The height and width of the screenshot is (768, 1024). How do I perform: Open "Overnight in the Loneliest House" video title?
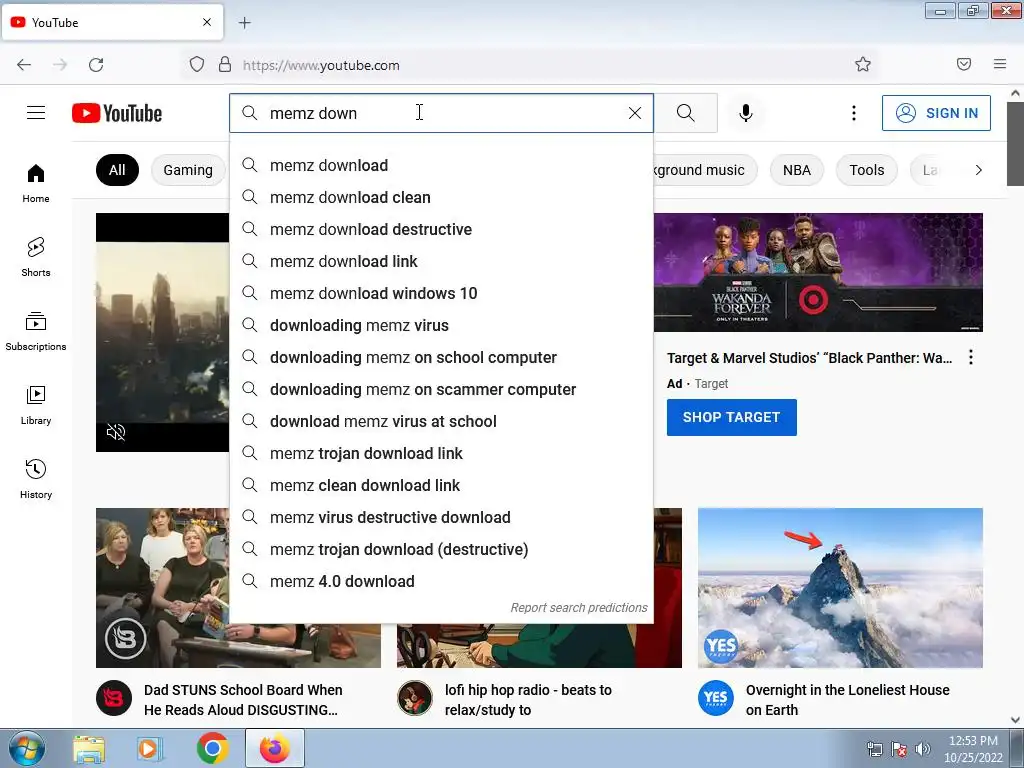(848, 699)
